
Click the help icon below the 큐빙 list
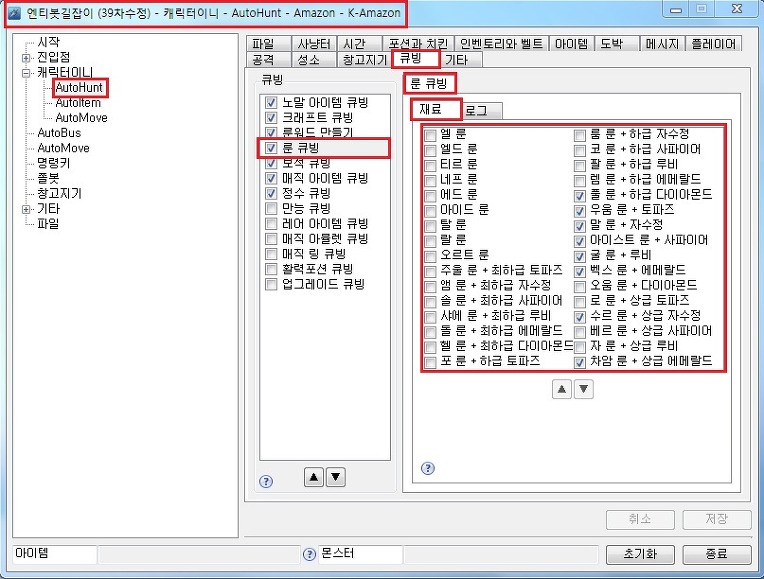pos(266,482)
